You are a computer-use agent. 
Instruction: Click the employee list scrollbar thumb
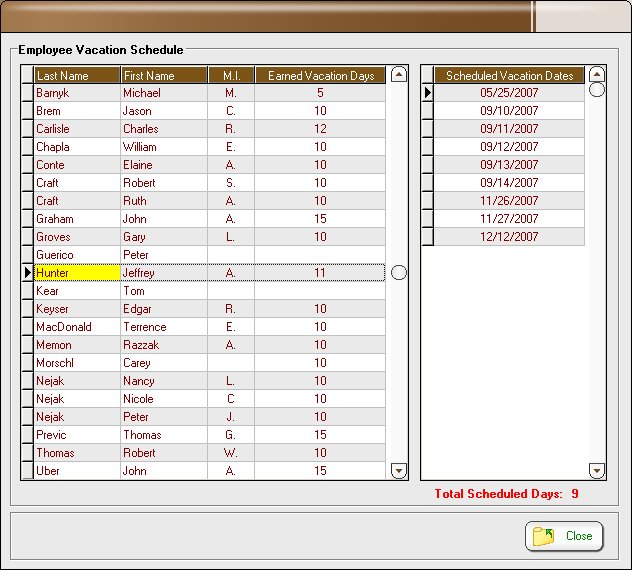point(399,273)
